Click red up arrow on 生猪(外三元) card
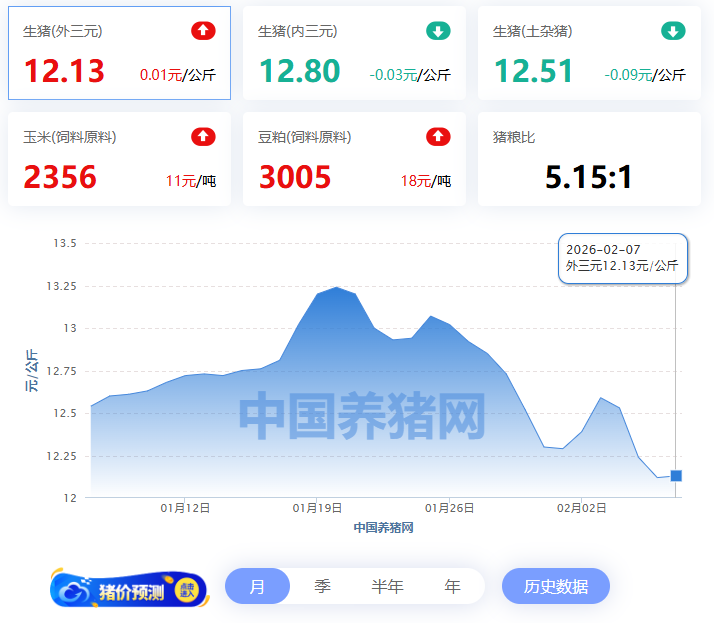This screenshot has height=623, width=714. point(203,31)
